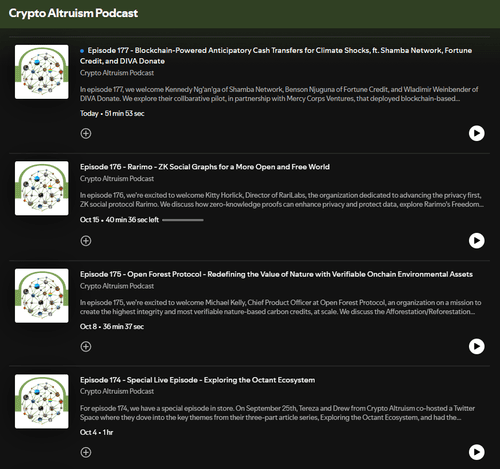Open Episode 175 Open Forest Protocol title
Screen dimensions: 500x469
coord(276,274)
